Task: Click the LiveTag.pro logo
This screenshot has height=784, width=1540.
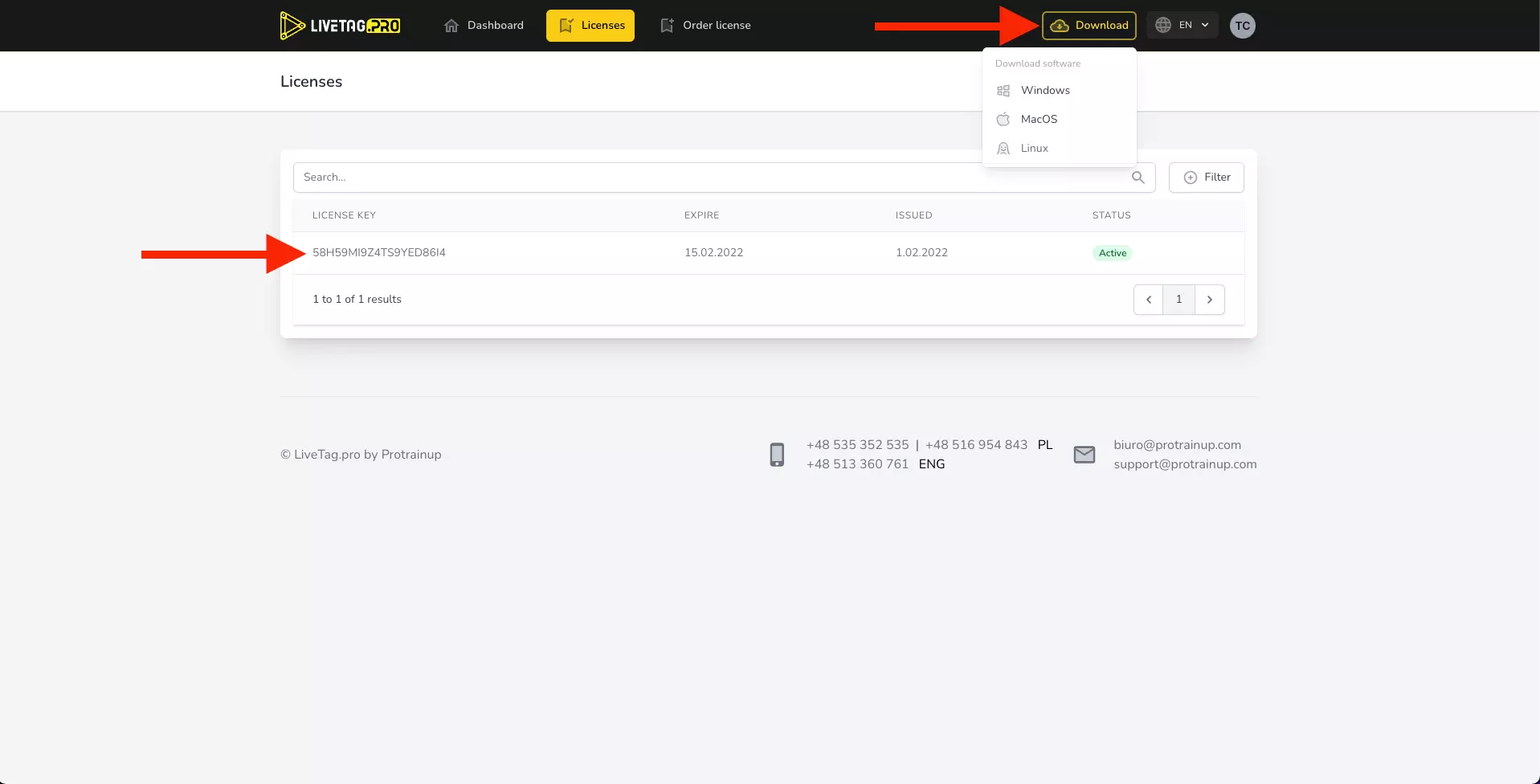Action: (x=340, y=26)
